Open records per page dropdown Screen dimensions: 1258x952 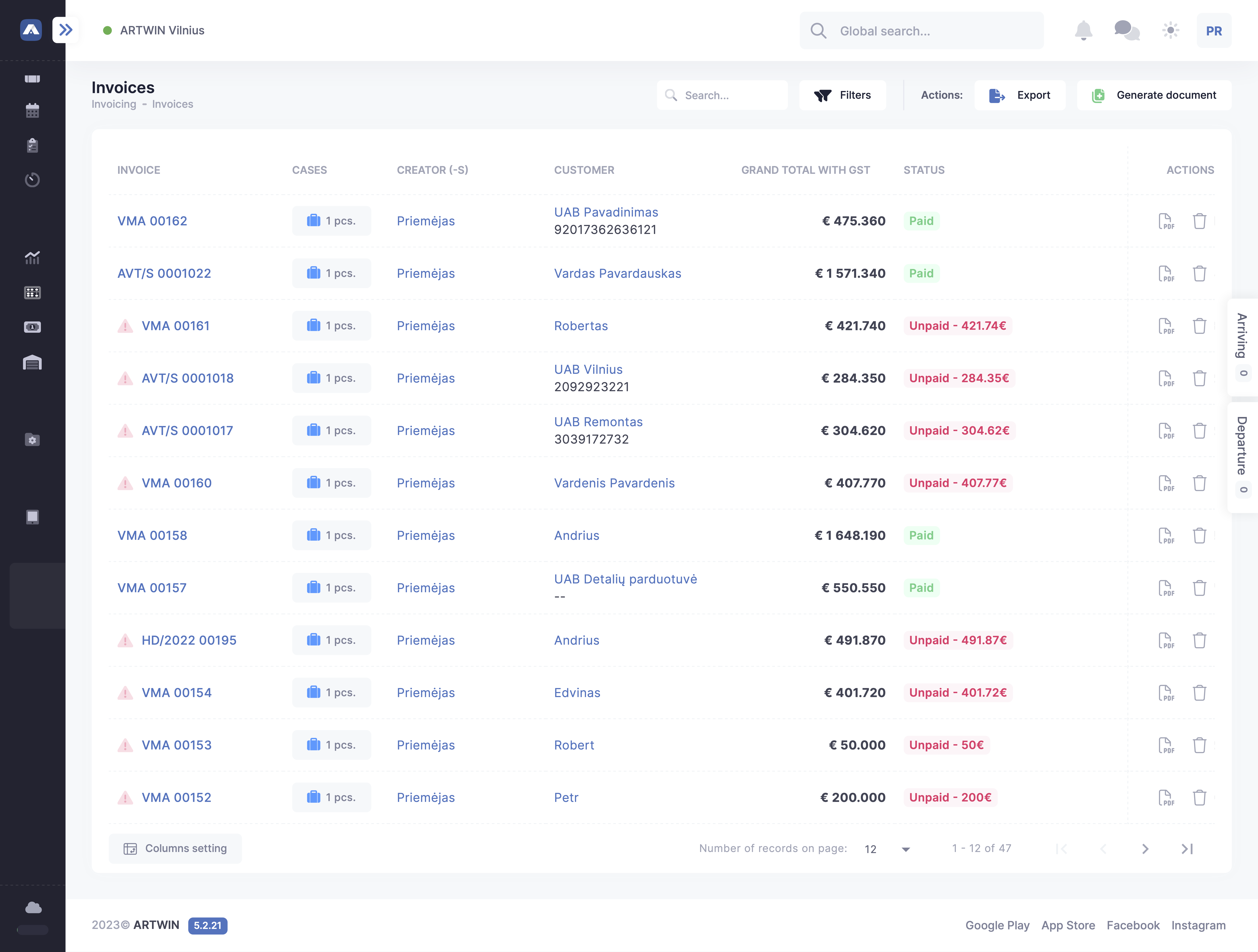coord(887,849)
